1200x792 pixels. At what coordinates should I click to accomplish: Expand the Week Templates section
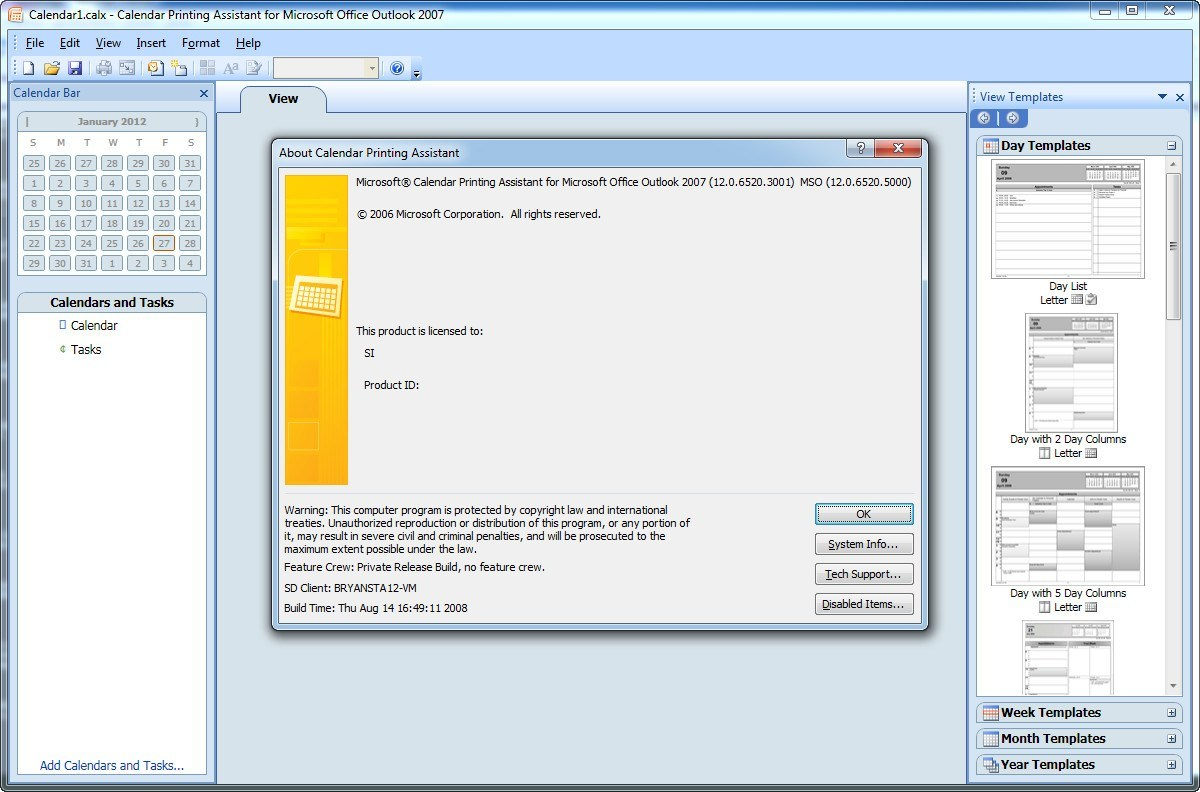[1171, 713]
